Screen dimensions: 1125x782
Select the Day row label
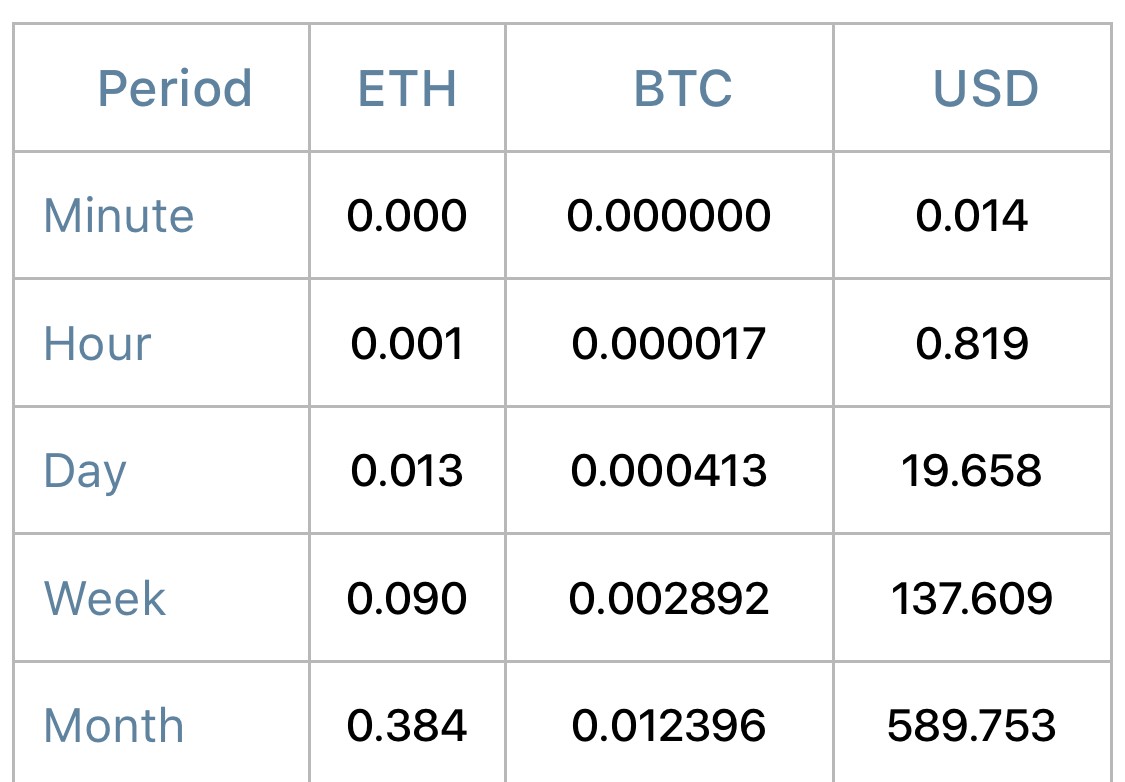[x=85, y=472]
